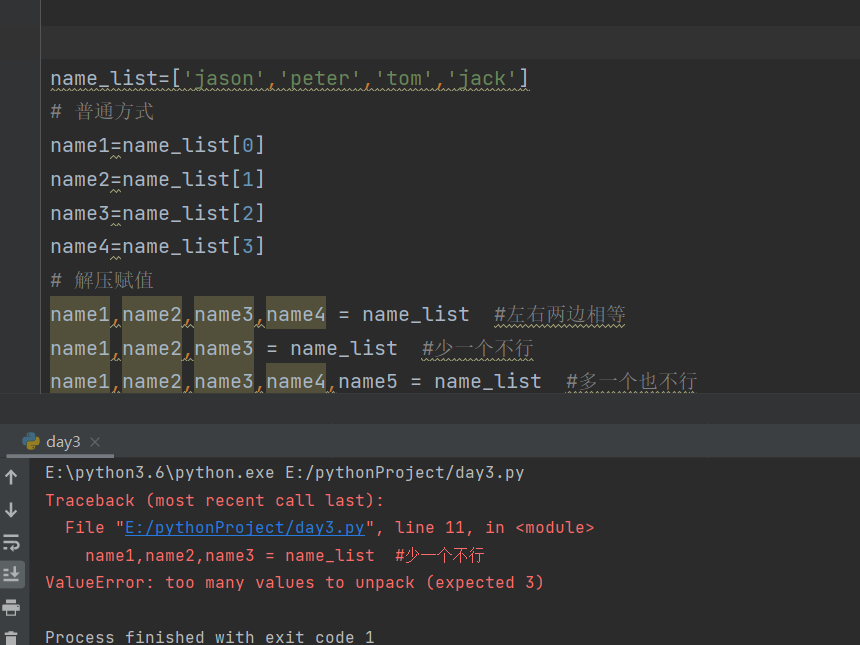Viewport: 860px width, 645px height.
Task: Click the print icon in Run panel
Action: (11, 607)
